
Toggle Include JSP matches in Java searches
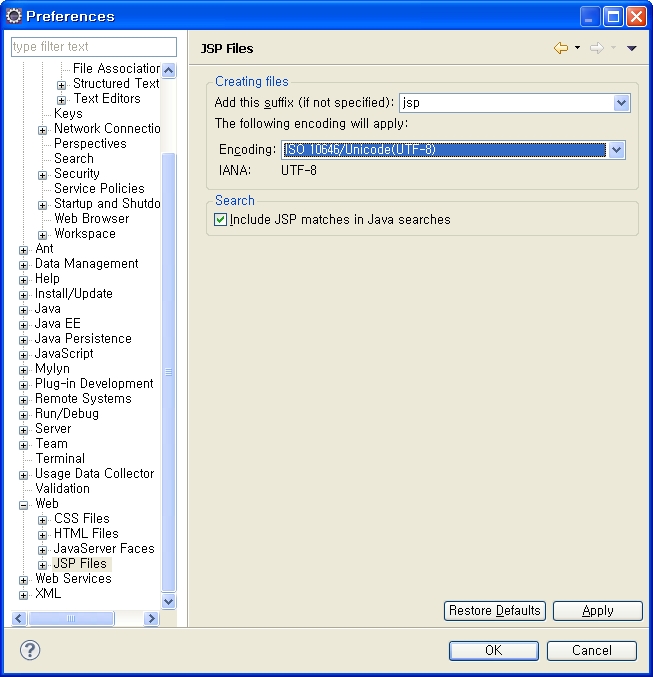pyautogui.click(x=221, y=219)
